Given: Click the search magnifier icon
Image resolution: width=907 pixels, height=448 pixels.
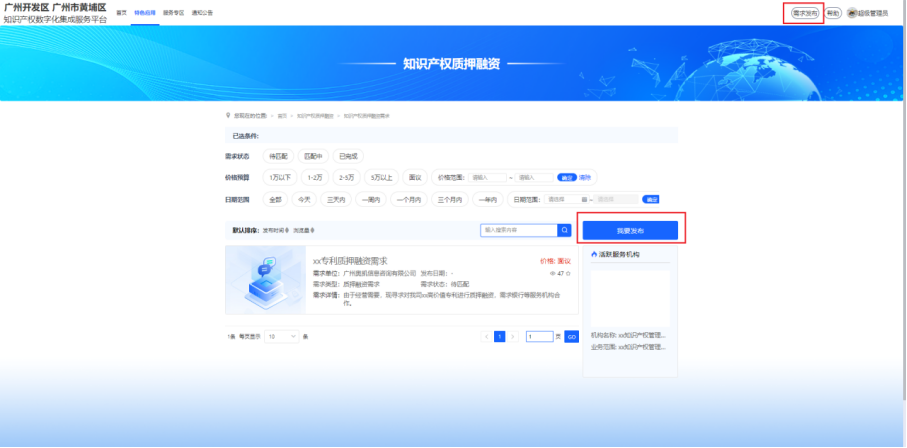Looking at the screenshot, I should 564,230.
